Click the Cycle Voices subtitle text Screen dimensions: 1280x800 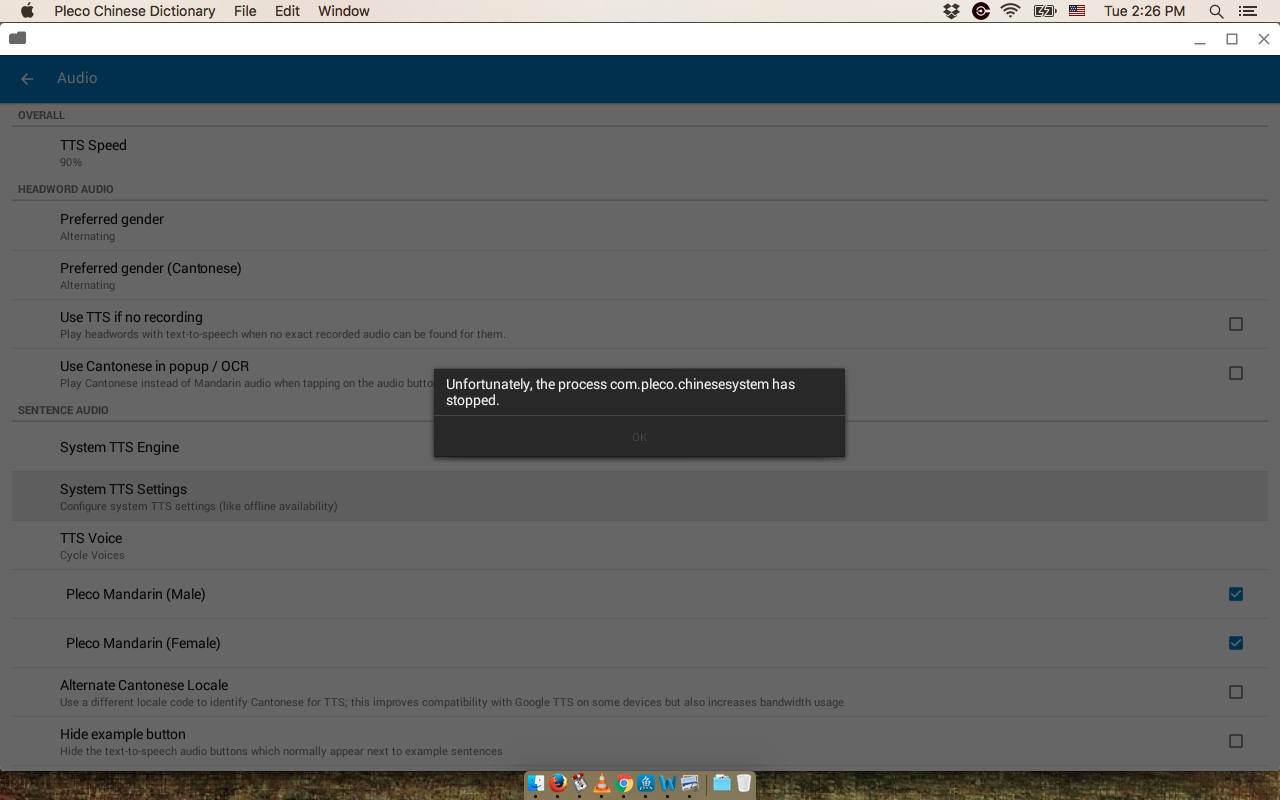(x=92, y=555)
